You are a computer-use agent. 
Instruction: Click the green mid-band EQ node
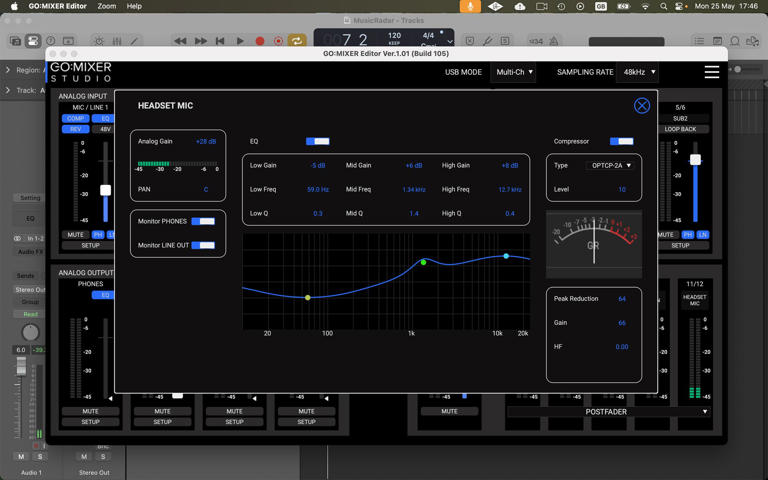(424, 263)
